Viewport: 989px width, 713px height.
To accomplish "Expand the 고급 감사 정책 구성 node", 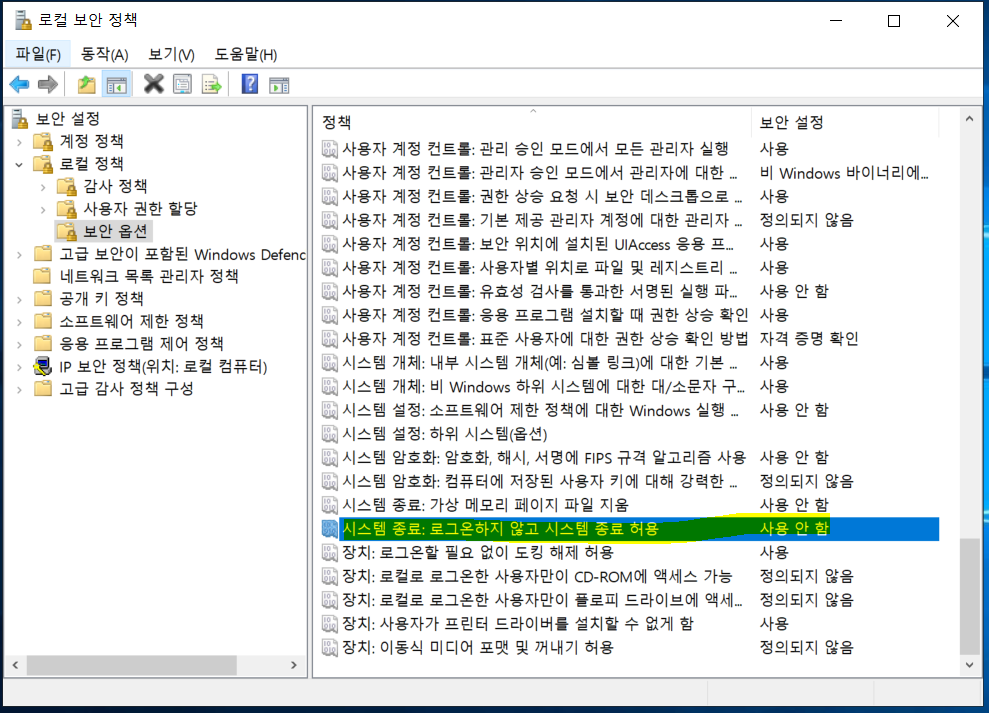I will (20, 389).
